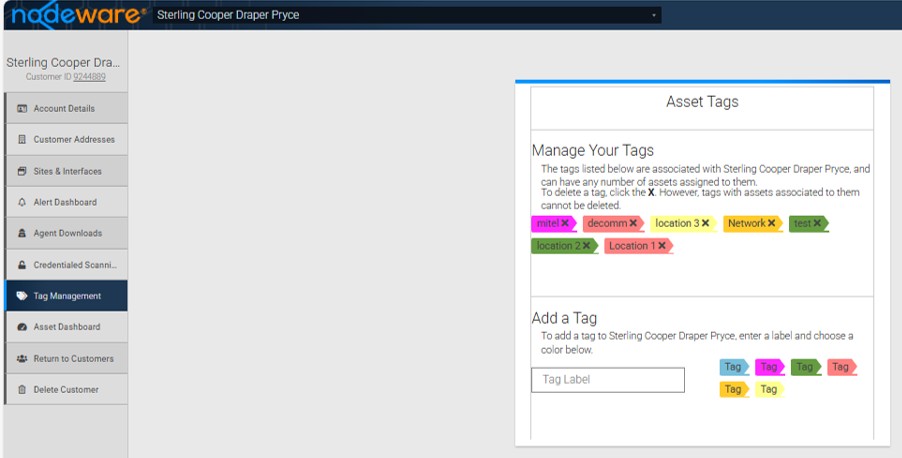
Task: Remove the location 2 tag via X
Action: [x=586, y=246]
